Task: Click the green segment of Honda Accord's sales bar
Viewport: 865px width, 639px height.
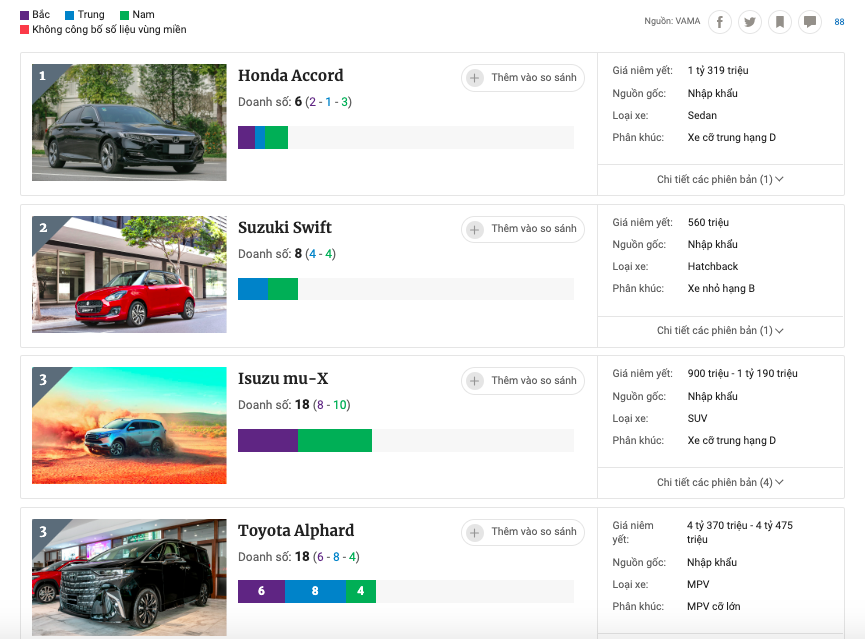Action: coord(276,137)
